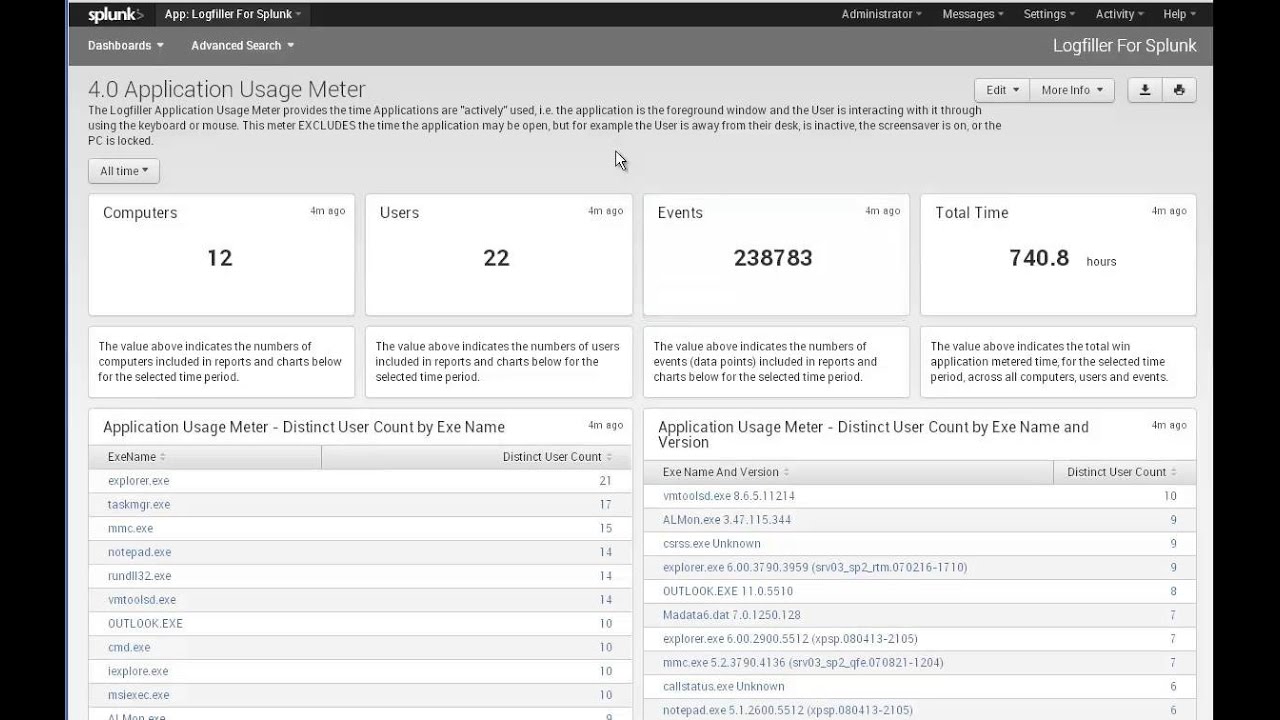Click the Users value 22
Viewport: 1280px width, 720px height.
coord(497,258)
